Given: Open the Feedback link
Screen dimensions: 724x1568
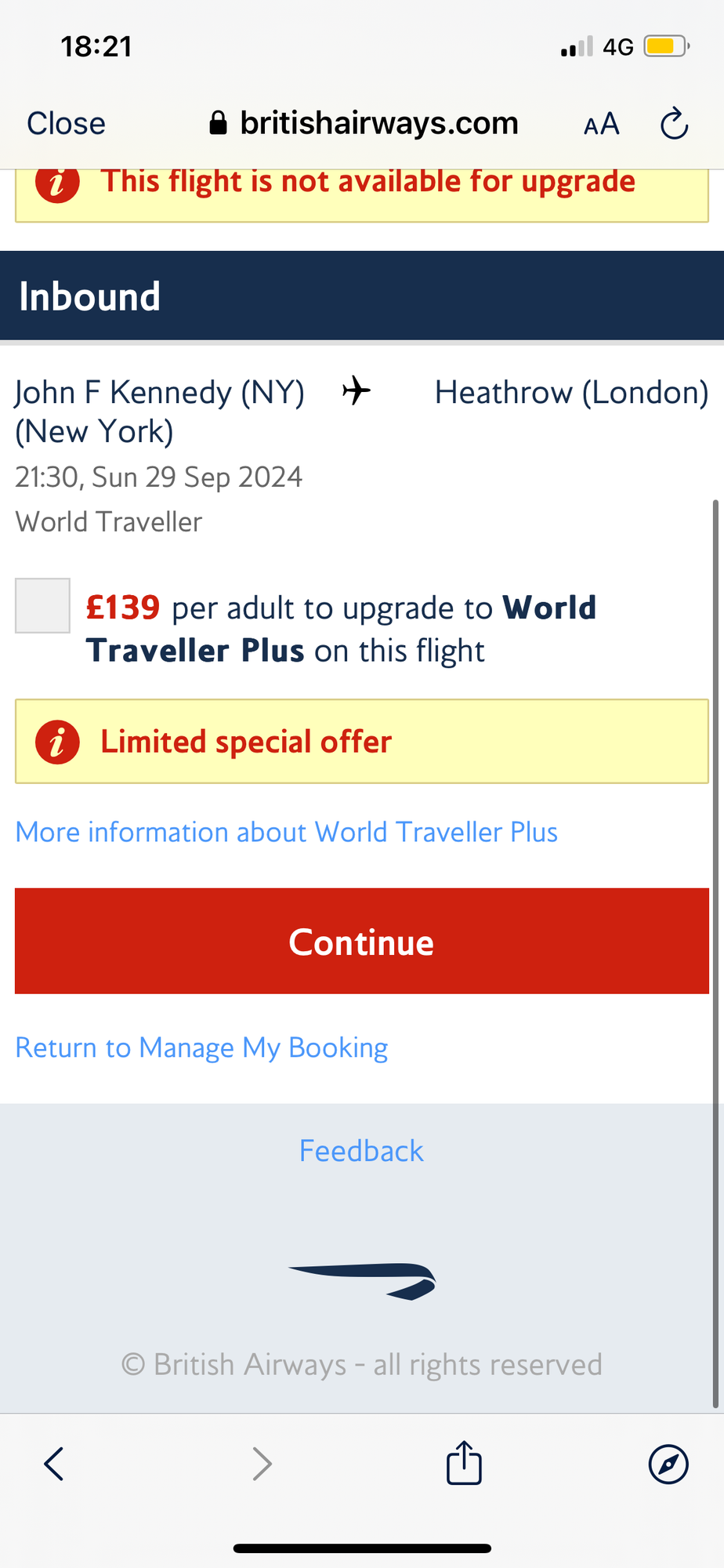Looking at the screenshot, I should click(x=361, y=1151).
